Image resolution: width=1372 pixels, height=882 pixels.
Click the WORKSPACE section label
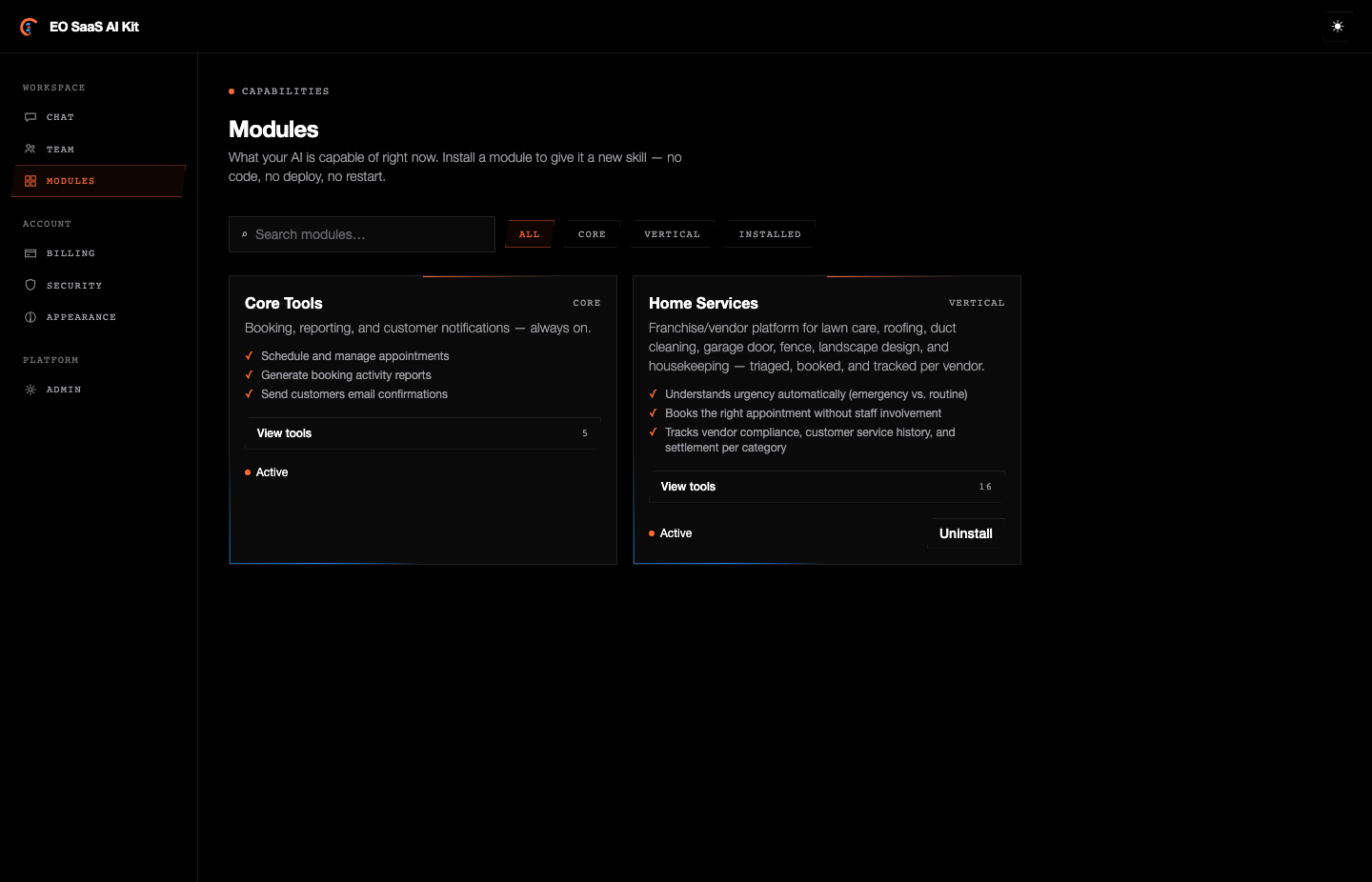(54, 88)
